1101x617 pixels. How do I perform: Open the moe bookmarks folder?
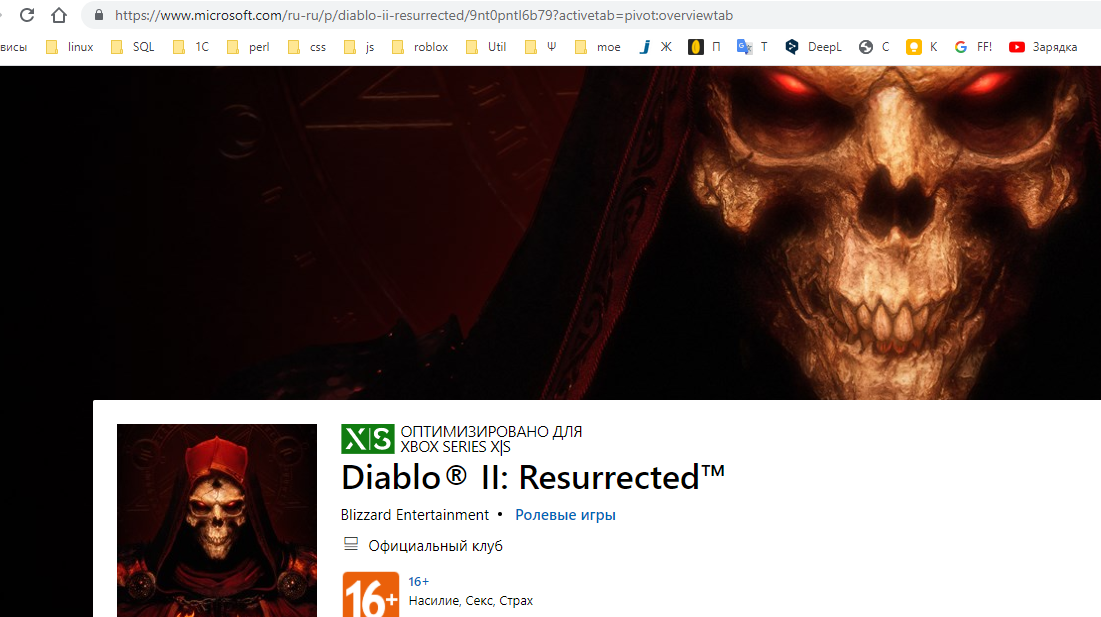click(x=598, y=47)
